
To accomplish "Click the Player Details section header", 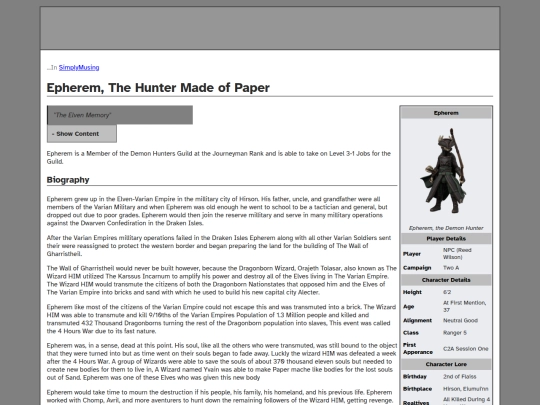I will [446, 238].
